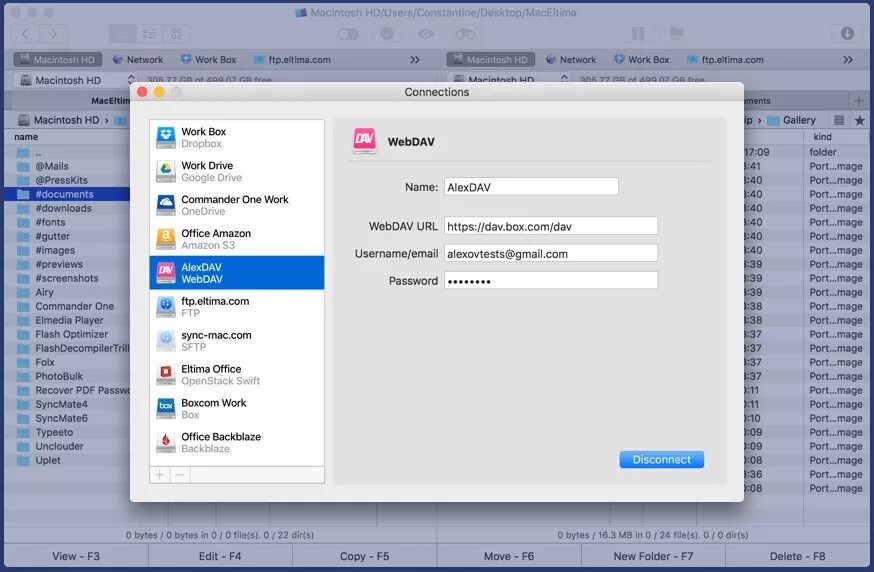The width and height of the screenshot is (874, 572).
Task: Switch to icons grid view mode
Action: [176, 34]
